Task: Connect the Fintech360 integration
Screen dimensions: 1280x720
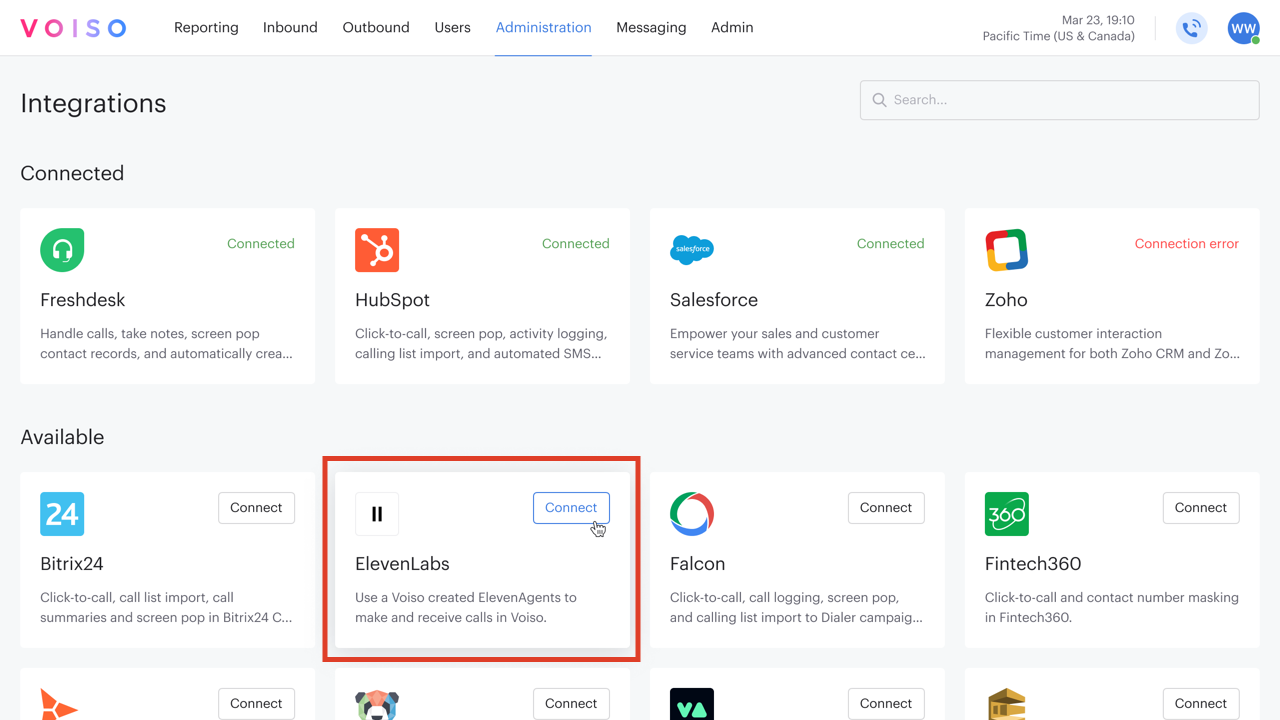Action: pos(1200,507)
